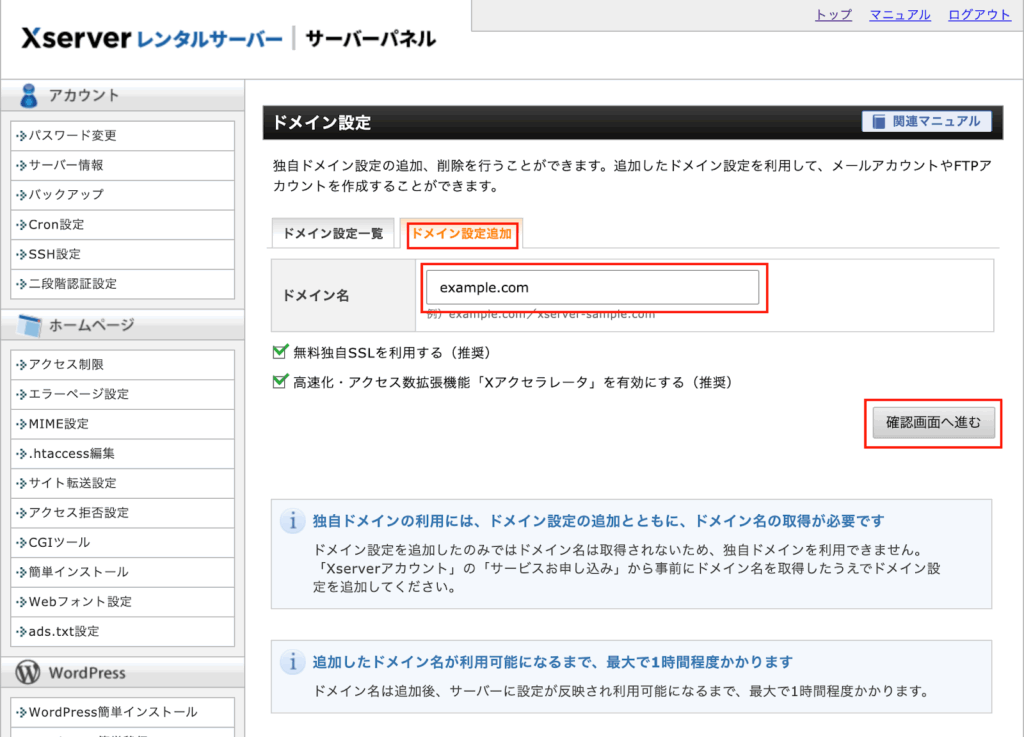Click the arrow icon beside パスワード変更
Viewport: 1024px width, 737px height.
21,136
